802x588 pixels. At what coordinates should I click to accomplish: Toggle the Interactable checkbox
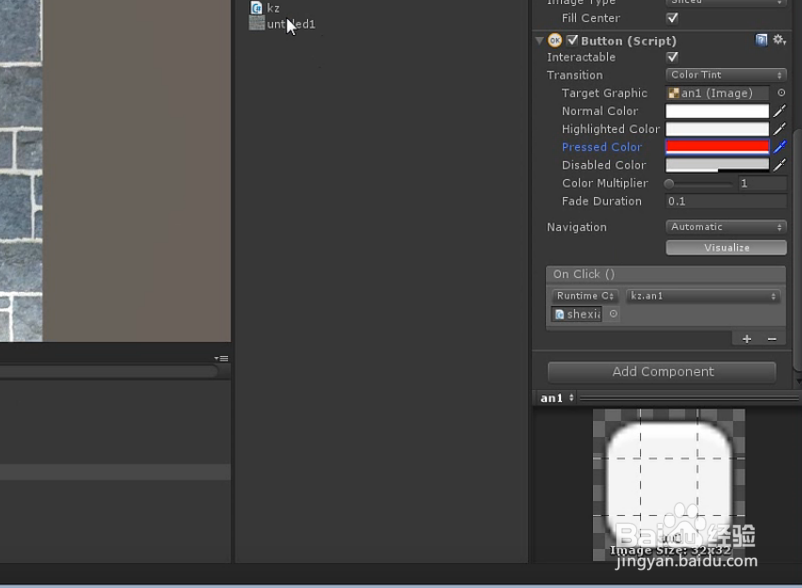672,57
